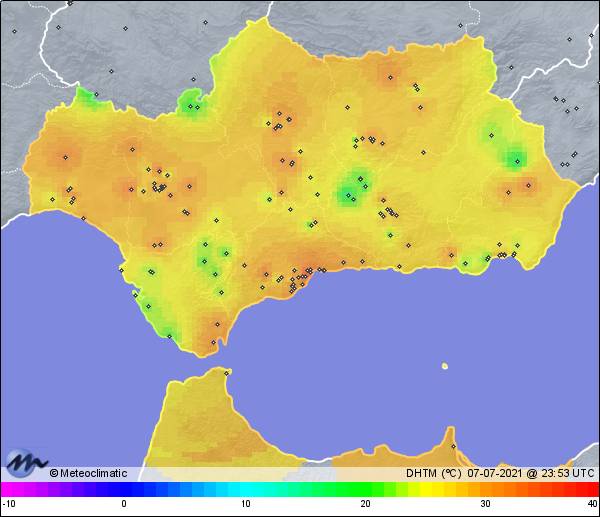Click the ©Meteoclimatic copyright text
The height and width of the screenshot is (517, 600).
pyautogui.click(x=88, y=473)
